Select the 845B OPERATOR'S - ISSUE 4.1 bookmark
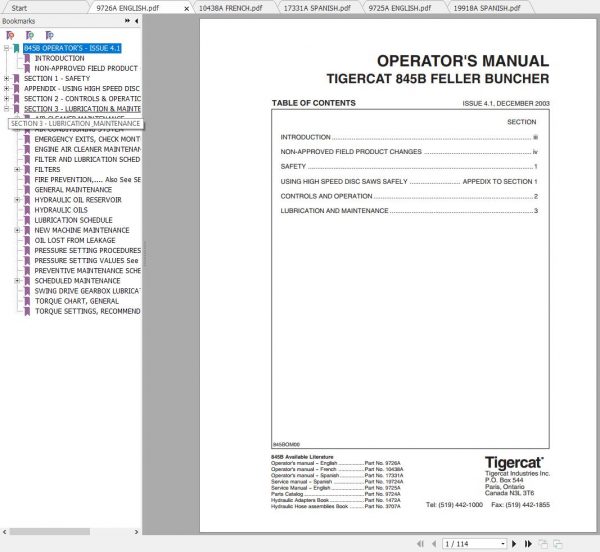 point(72,48)
